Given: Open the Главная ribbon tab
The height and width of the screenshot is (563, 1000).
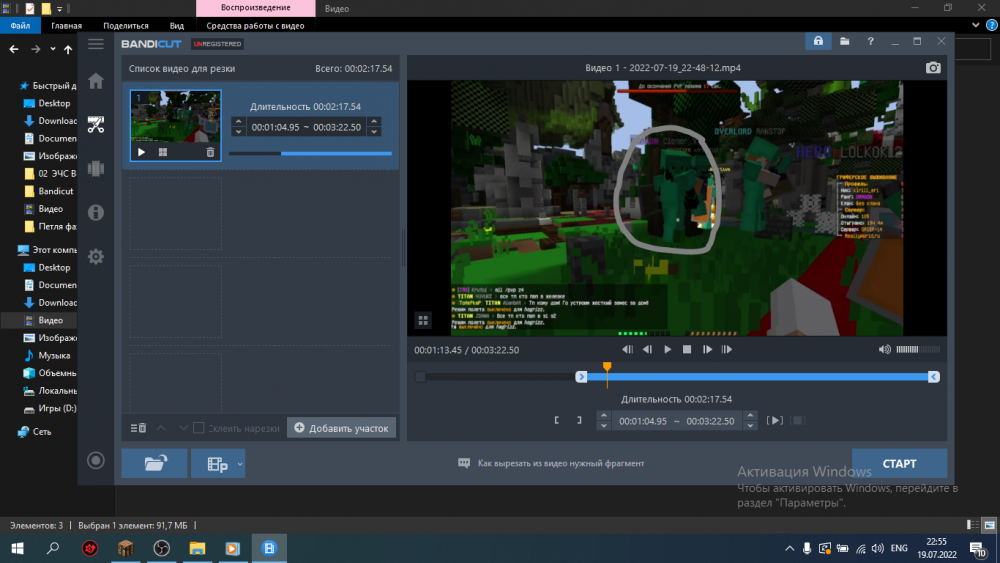Looking at the screenshot, I should click(x=66, y=26).
